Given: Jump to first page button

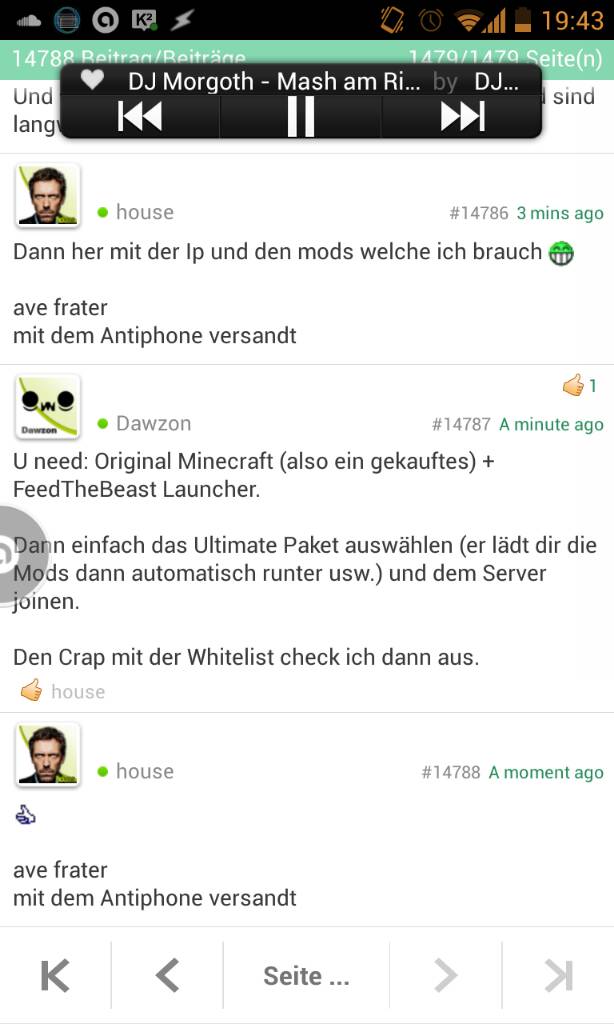Looking at the screenshot, I should click(55, 976).
